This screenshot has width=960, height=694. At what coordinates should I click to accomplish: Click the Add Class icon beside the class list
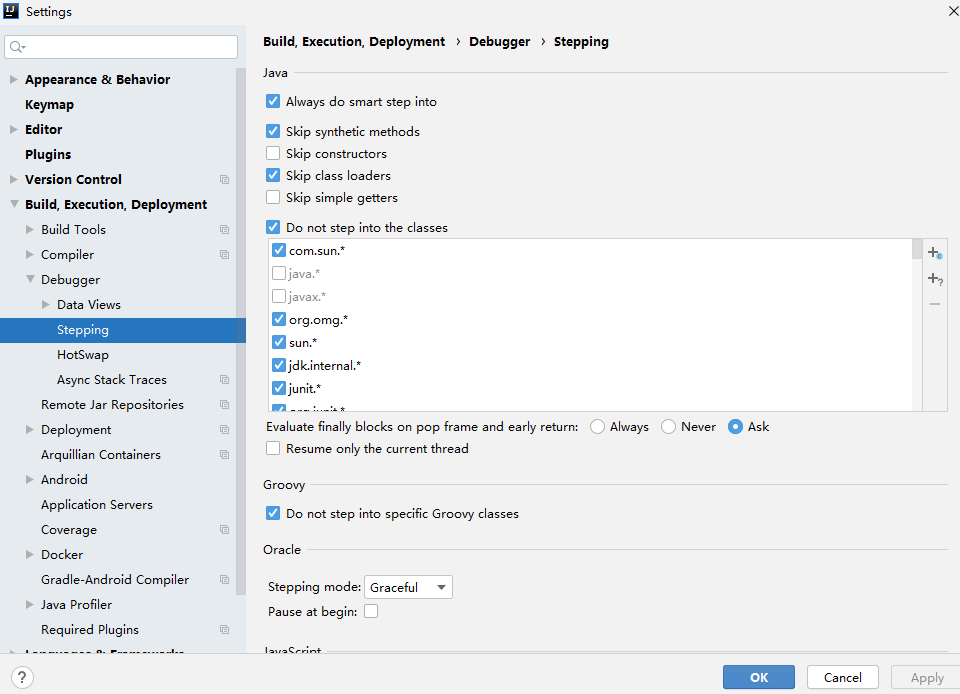934,253
